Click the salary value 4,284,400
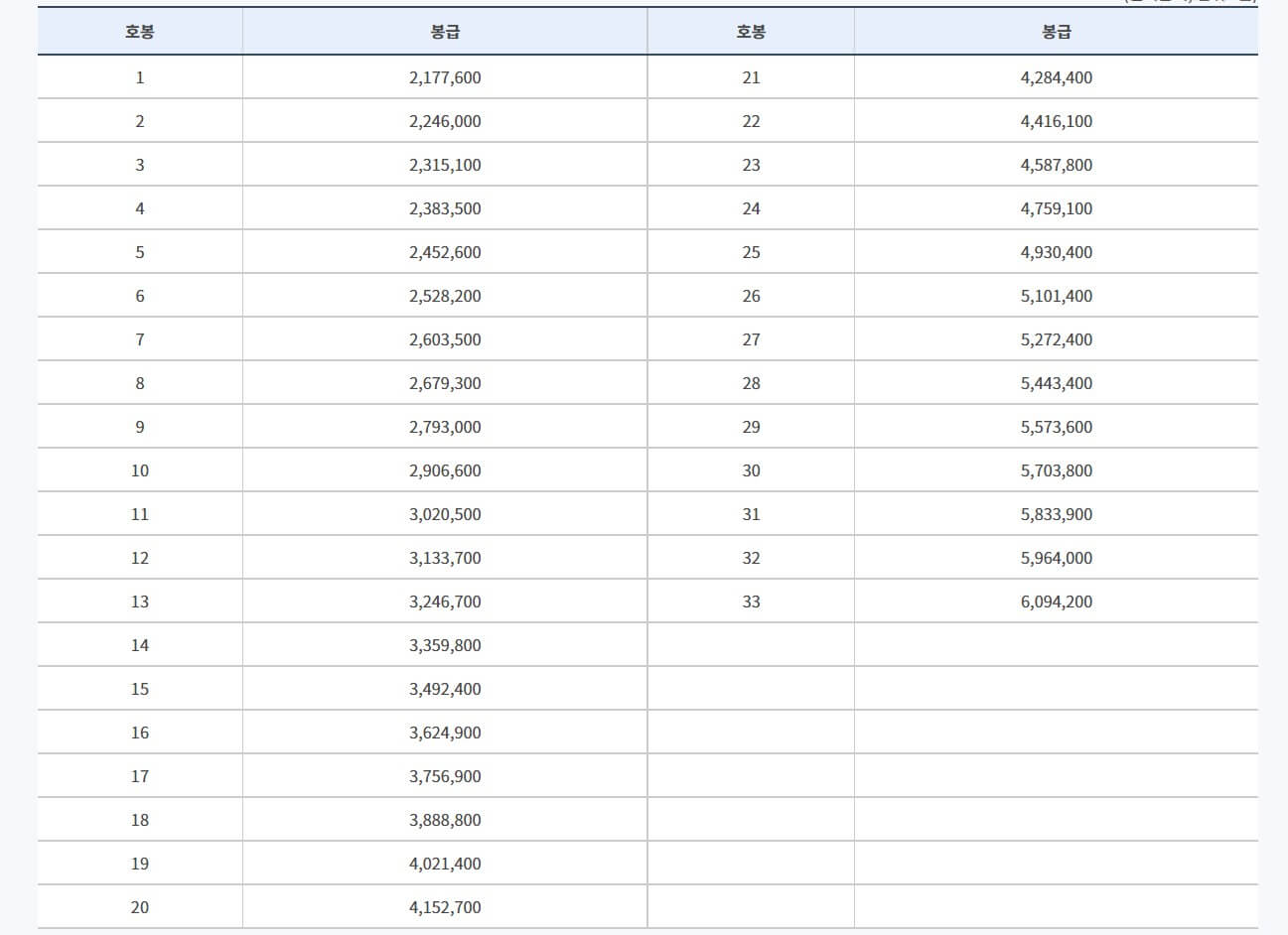The image size is (1288, 935). (x=1054, y=76)
